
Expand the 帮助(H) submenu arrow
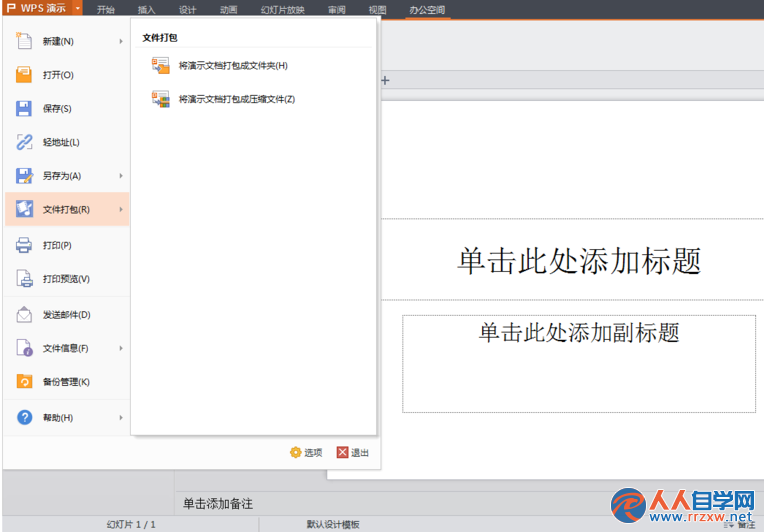coord(121,418)
